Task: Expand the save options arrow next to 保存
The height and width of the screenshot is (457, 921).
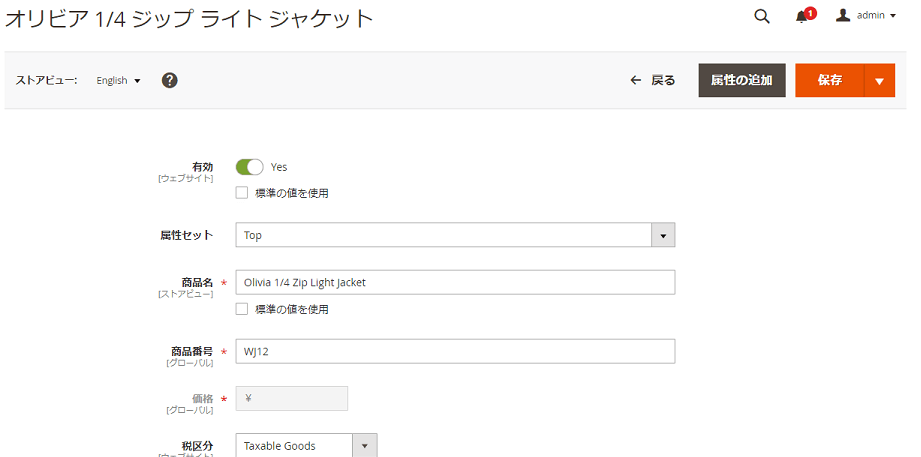Action: point(879,81)
